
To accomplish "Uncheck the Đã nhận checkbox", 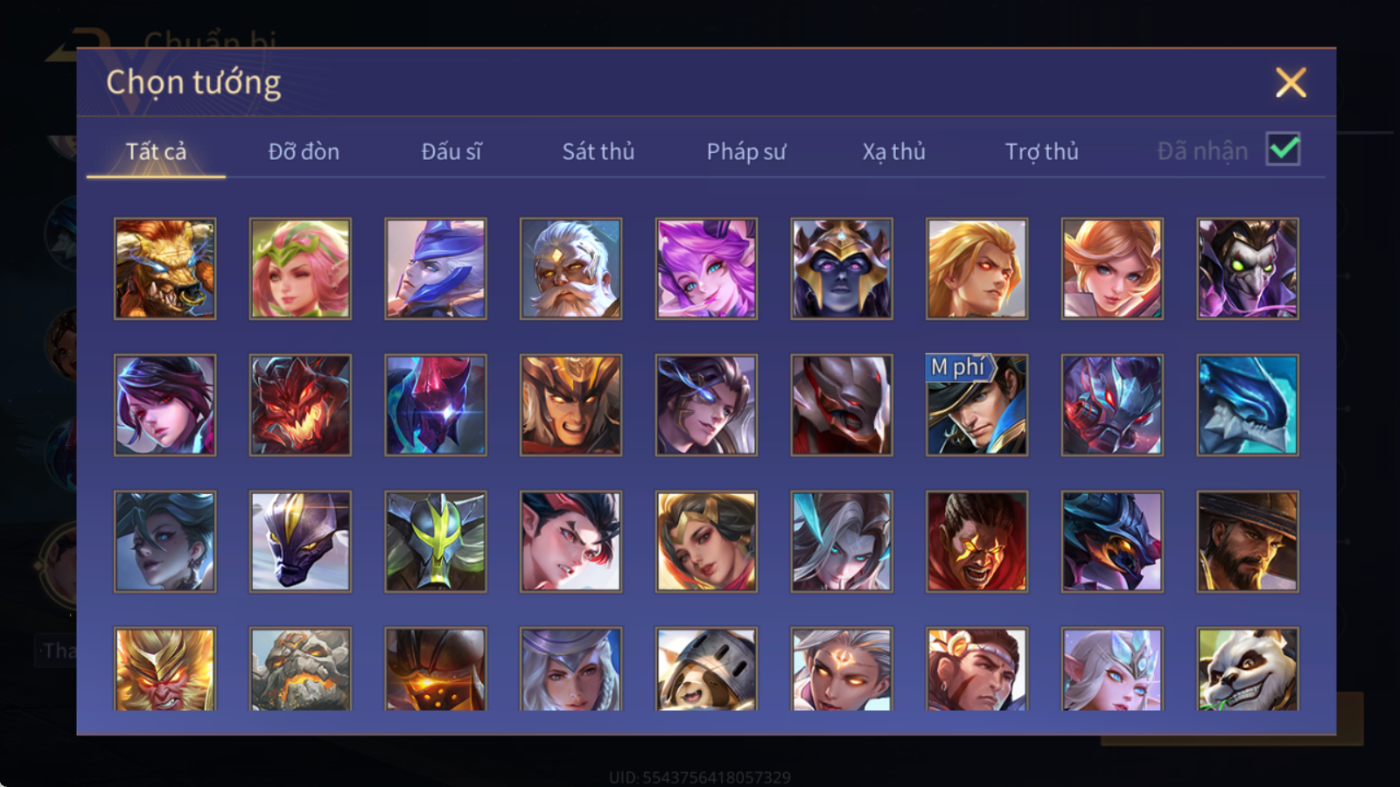I will pyautogui.click(x=1283, y=150).
